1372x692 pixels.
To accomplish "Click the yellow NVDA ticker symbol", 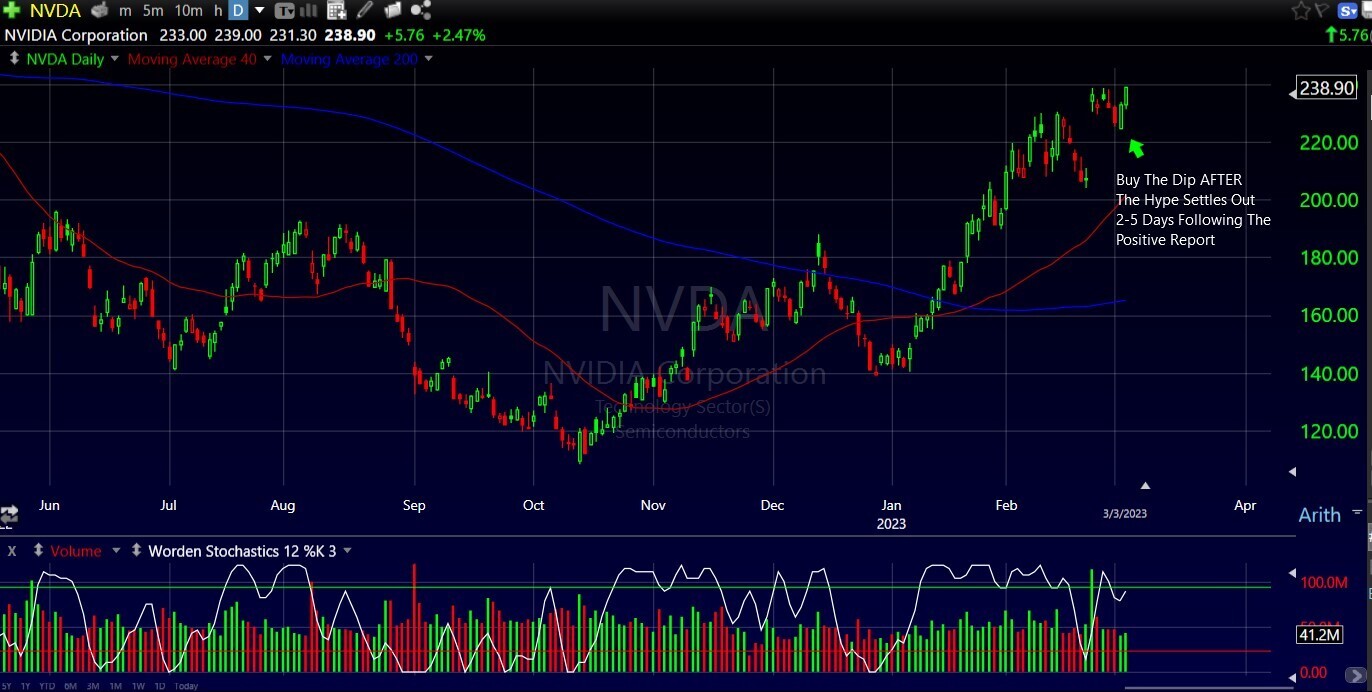I will 54,11.
